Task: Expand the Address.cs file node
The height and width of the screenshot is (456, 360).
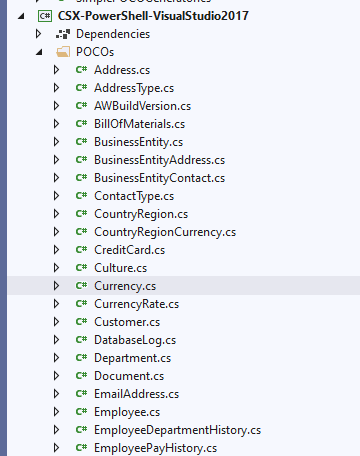Action: coord(56,70)
